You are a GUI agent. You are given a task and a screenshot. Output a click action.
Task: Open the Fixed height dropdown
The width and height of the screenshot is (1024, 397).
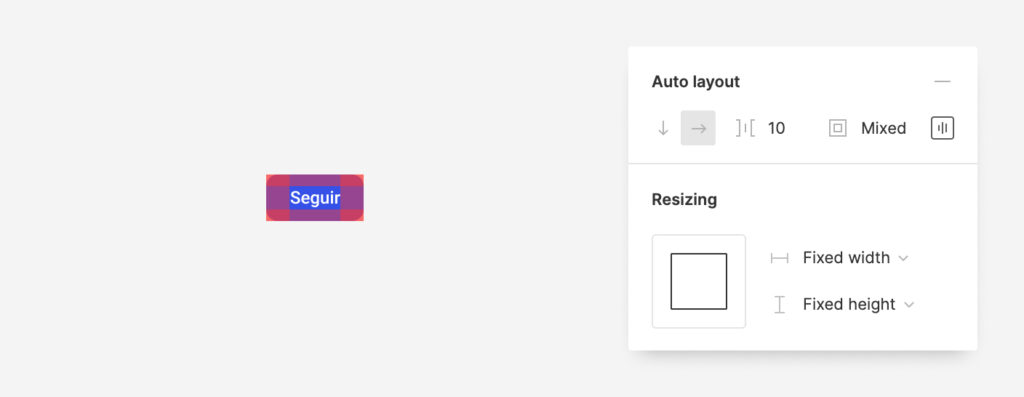(x=858, y=304)
